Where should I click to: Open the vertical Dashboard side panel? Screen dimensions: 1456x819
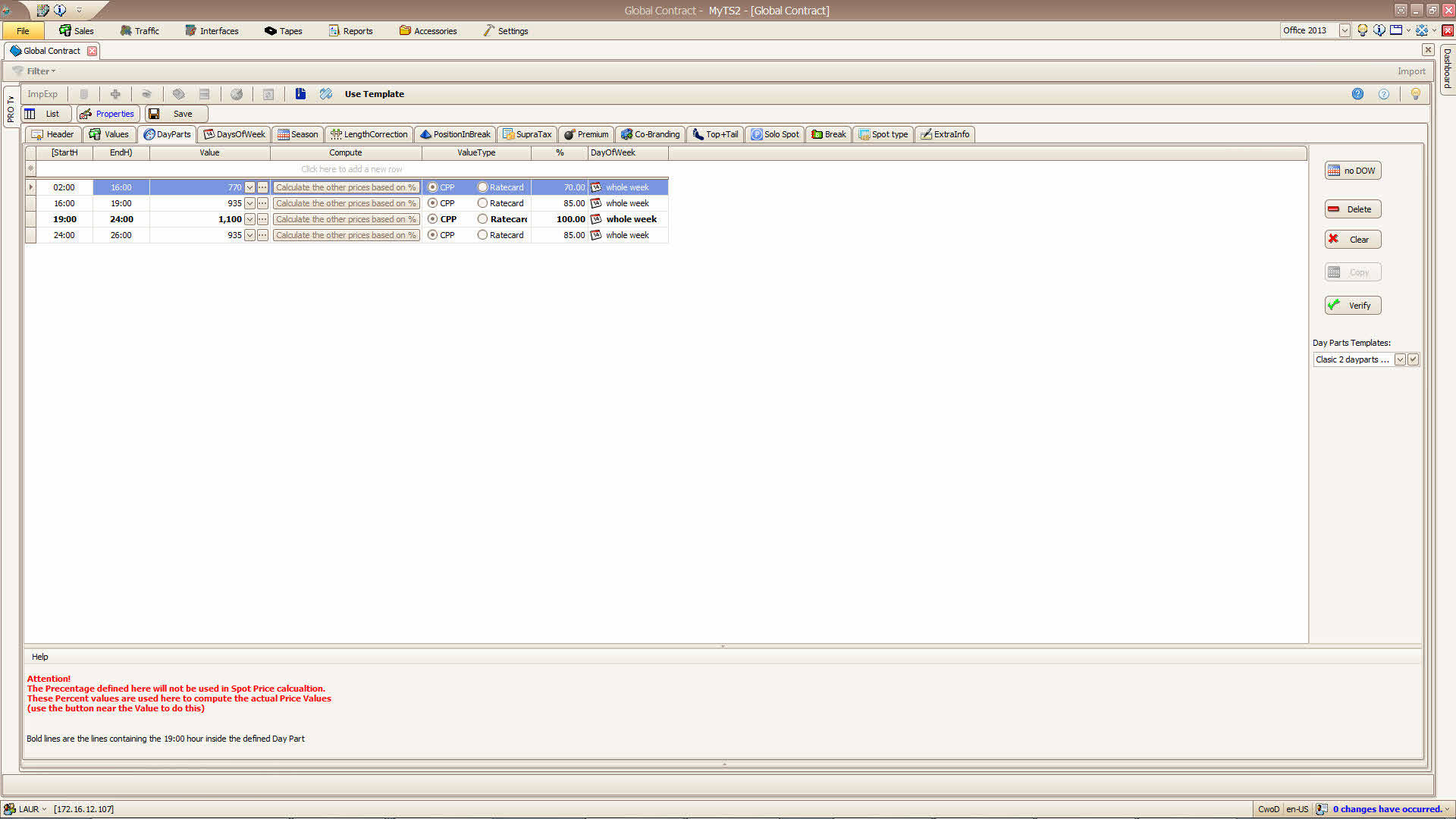[x=1447, y=68]
